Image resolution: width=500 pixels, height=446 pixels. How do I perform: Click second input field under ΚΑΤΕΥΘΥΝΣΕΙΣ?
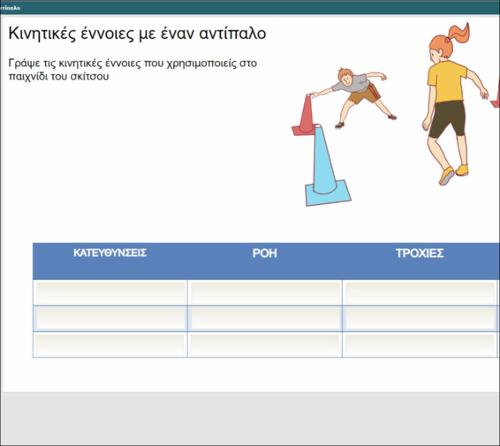110,318
